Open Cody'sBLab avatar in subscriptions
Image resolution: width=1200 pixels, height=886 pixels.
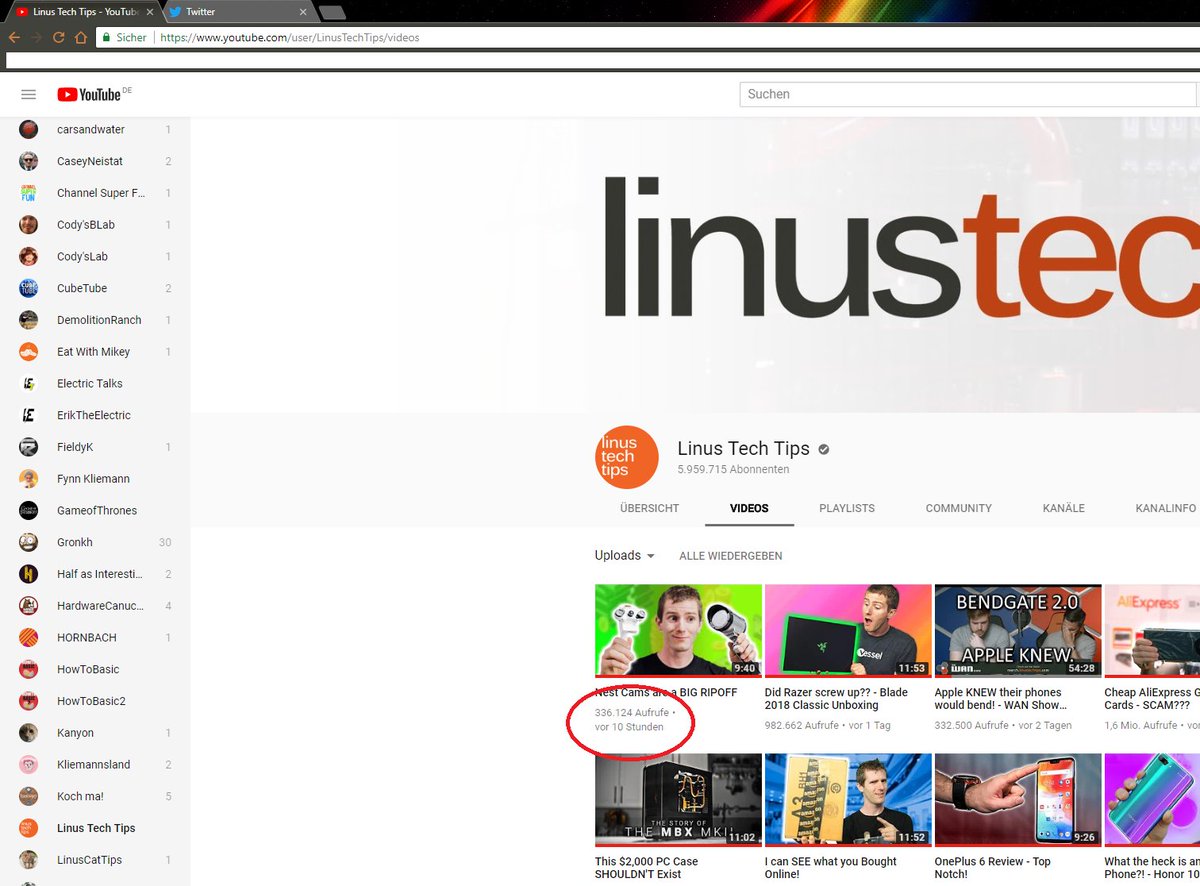pyautogui.click(x=29, y=225)
